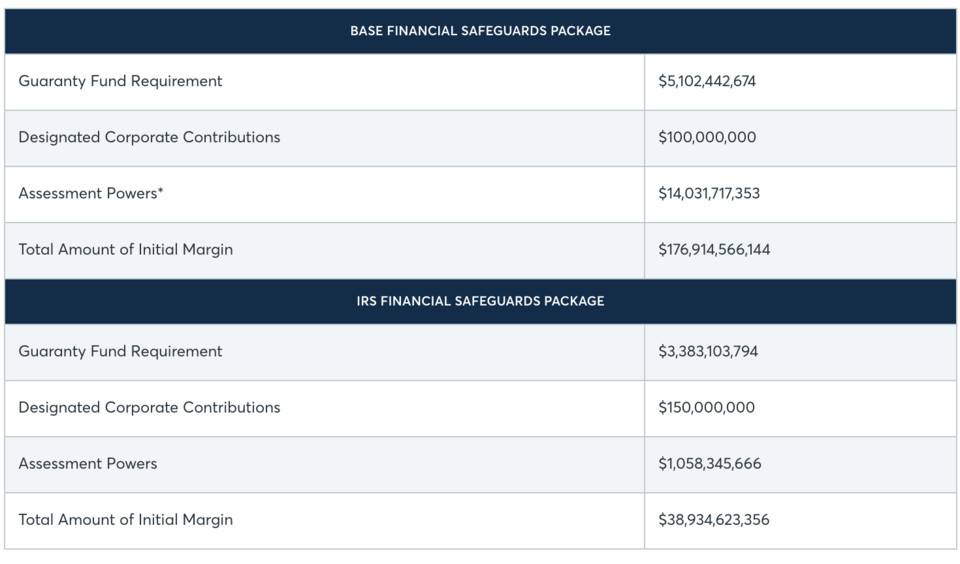Click Assessment Powers label in IRS package
960x564 pixels.
point(87,463)
